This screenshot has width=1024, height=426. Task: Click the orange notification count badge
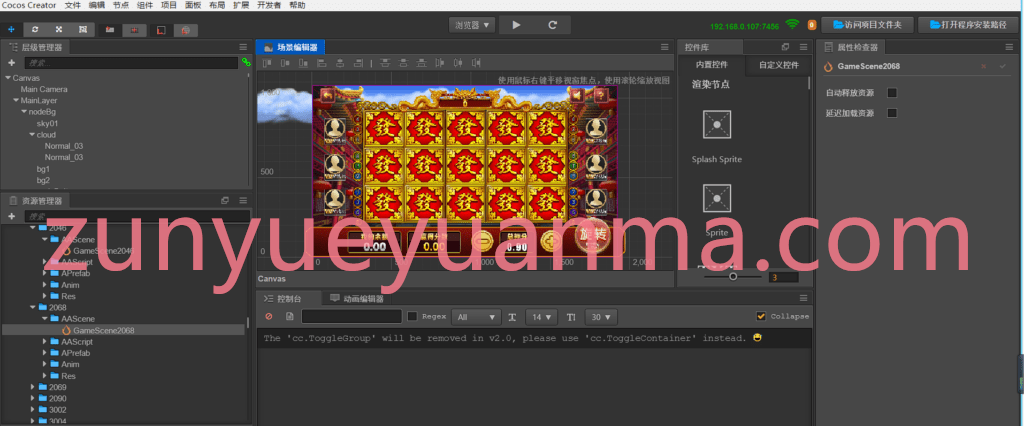(x=812, y=25)
